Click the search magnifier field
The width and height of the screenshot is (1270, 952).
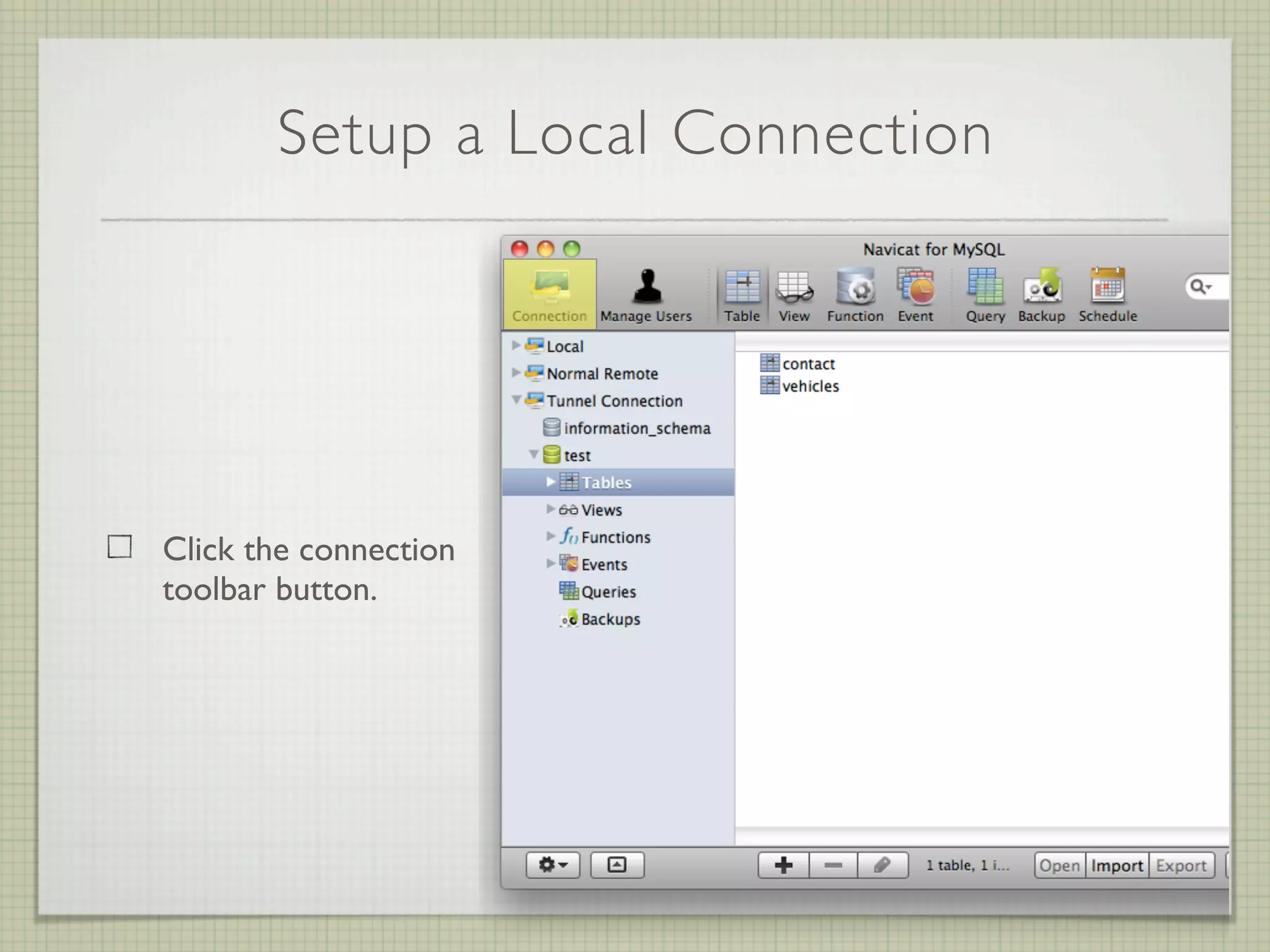tap(1207, 286)
